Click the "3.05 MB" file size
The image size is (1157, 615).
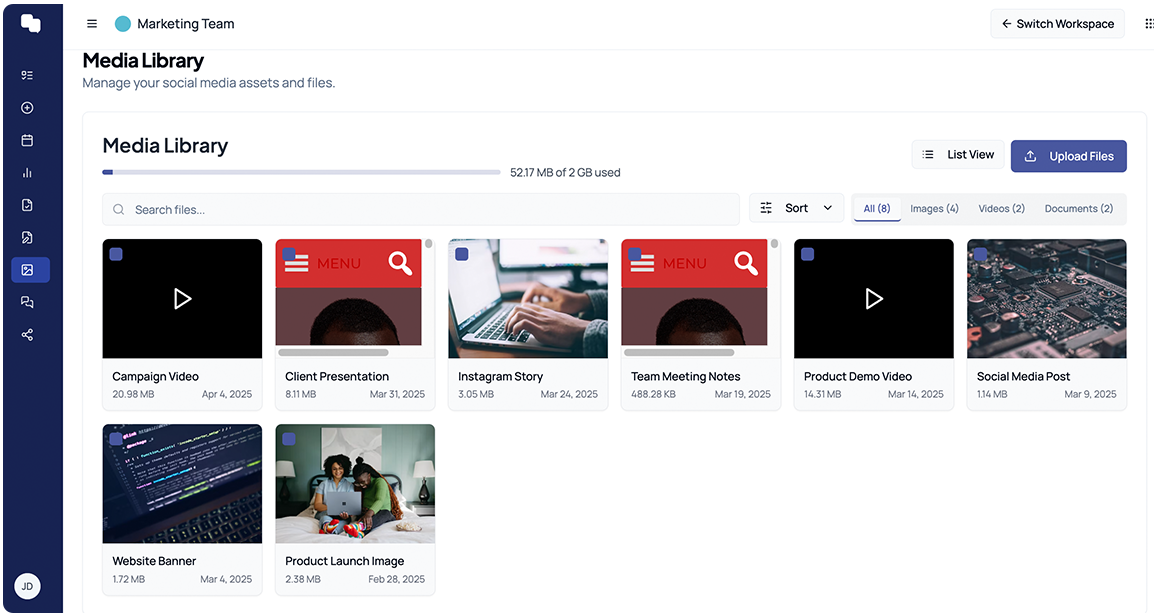pos(476,394)
